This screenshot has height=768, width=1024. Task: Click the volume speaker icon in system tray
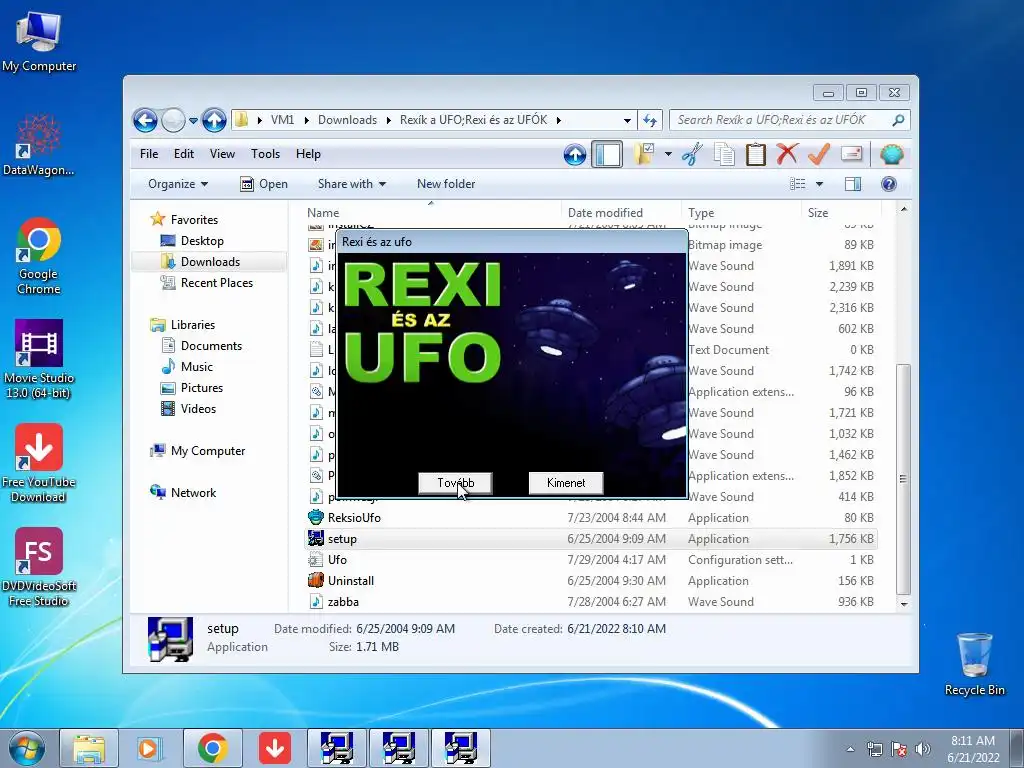point(922,749)
